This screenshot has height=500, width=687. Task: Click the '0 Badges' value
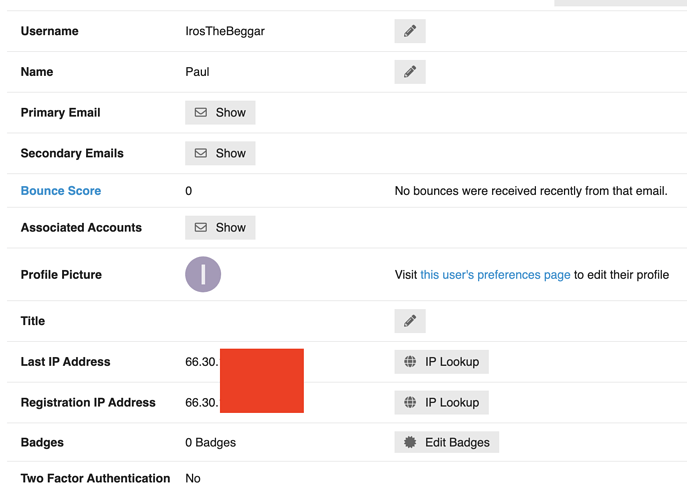point(210,443)
